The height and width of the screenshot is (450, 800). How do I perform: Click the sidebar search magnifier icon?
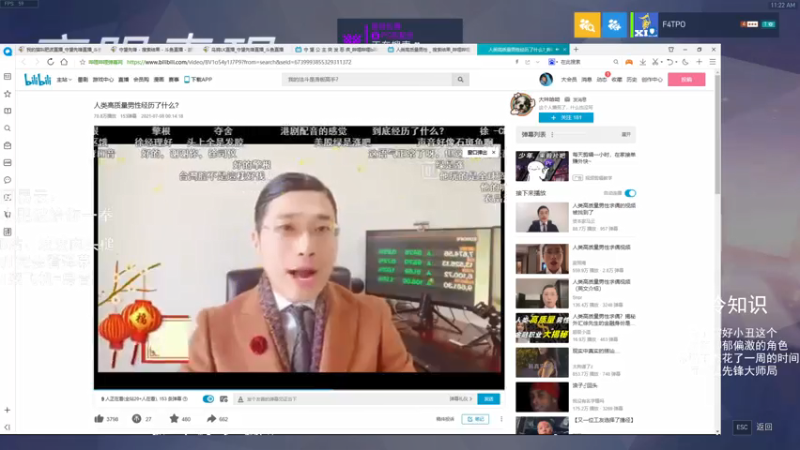7,128
